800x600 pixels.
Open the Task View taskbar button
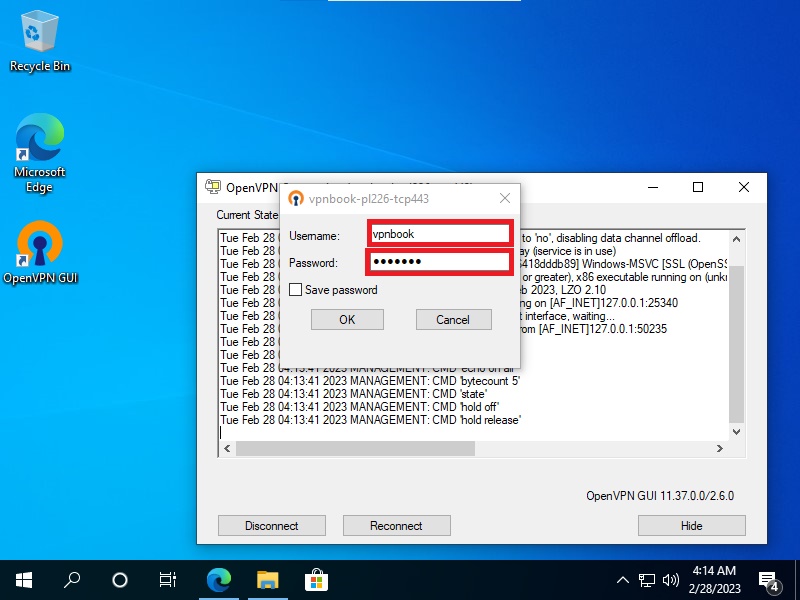[168, 579]
